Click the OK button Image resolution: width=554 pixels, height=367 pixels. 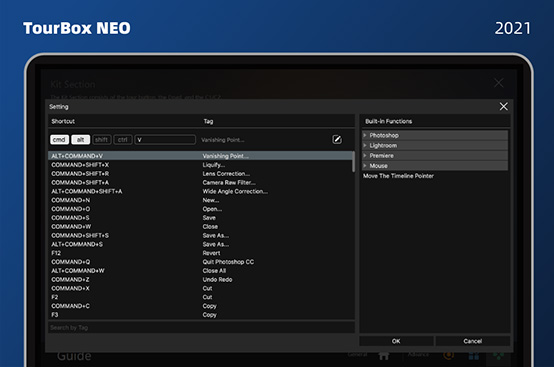396,341
